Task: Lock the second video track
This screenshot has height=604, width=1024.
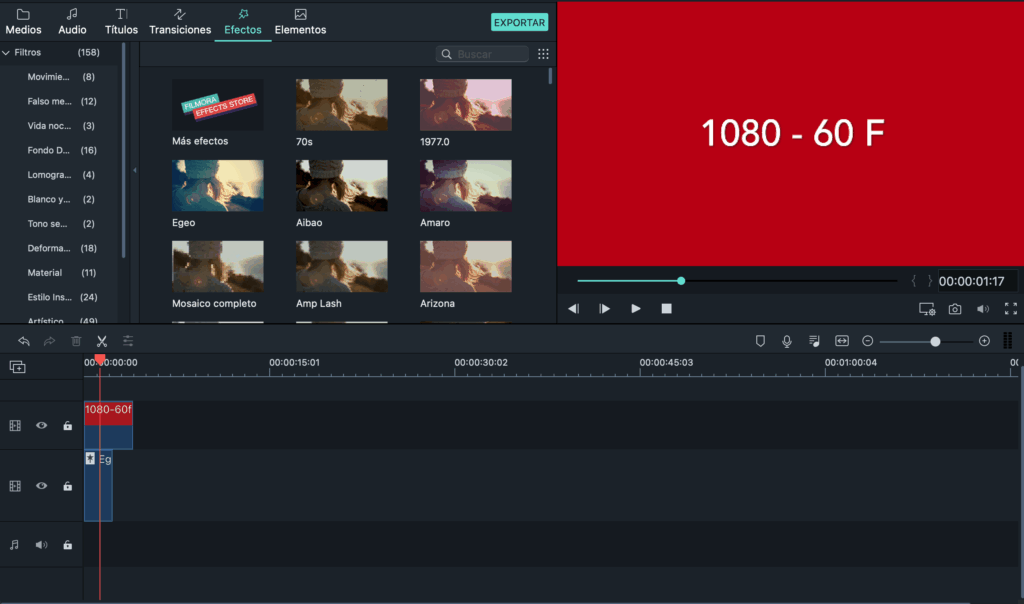Action: 66,485
